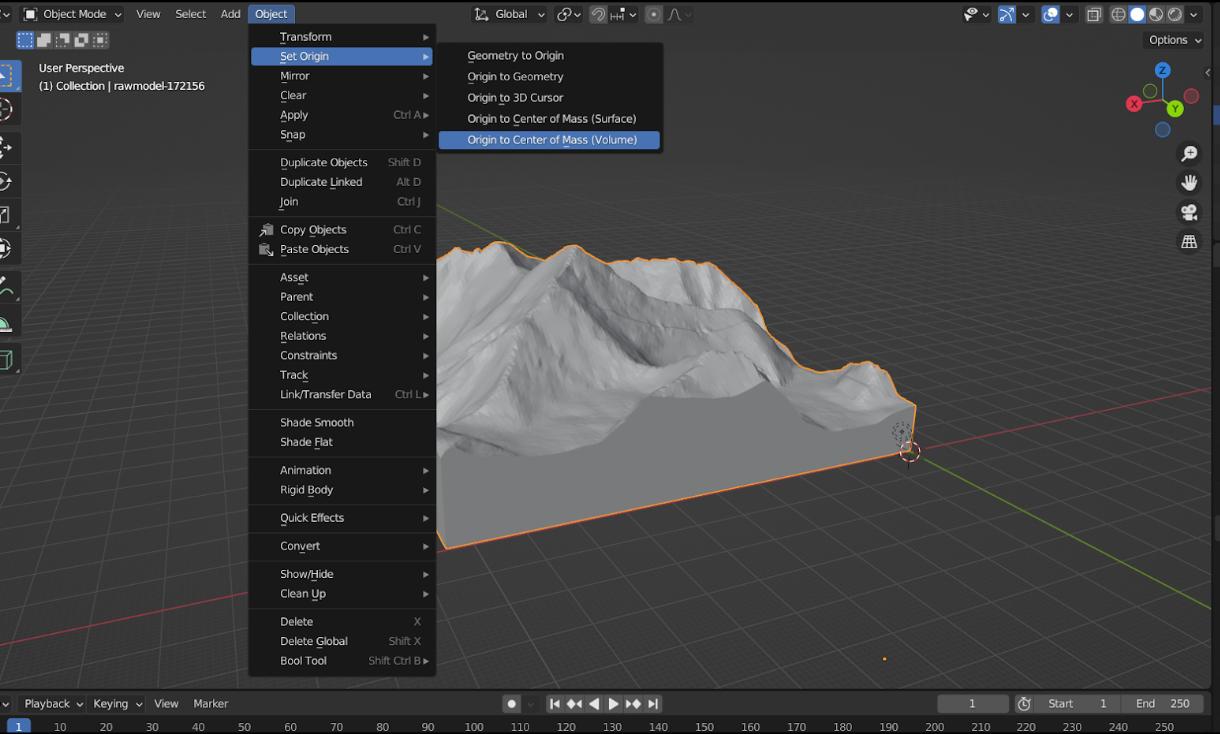
Task: Click Shade Smooth in Object menu
Action: click(316, 422)
